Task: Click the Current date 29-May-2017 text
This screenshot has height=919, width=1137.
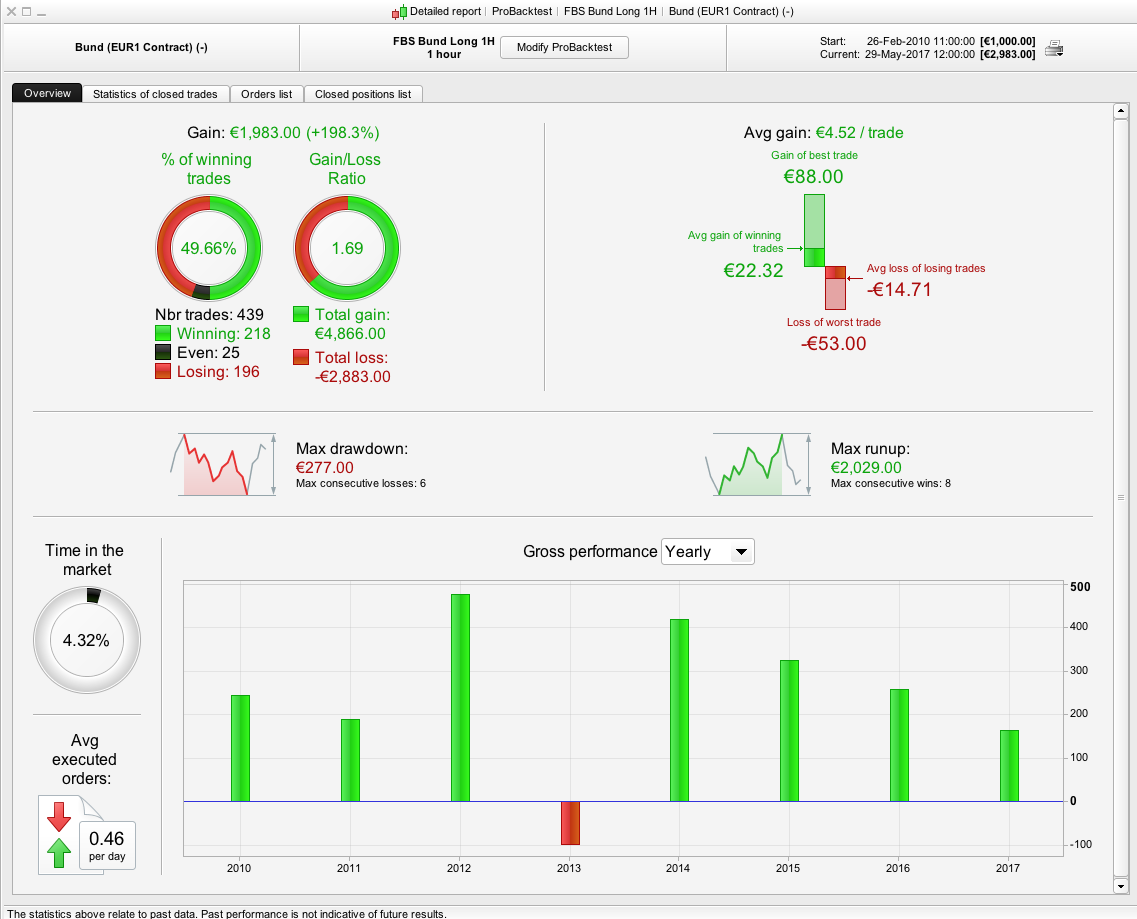Action: pyautogui.click(x=920, y=54)
